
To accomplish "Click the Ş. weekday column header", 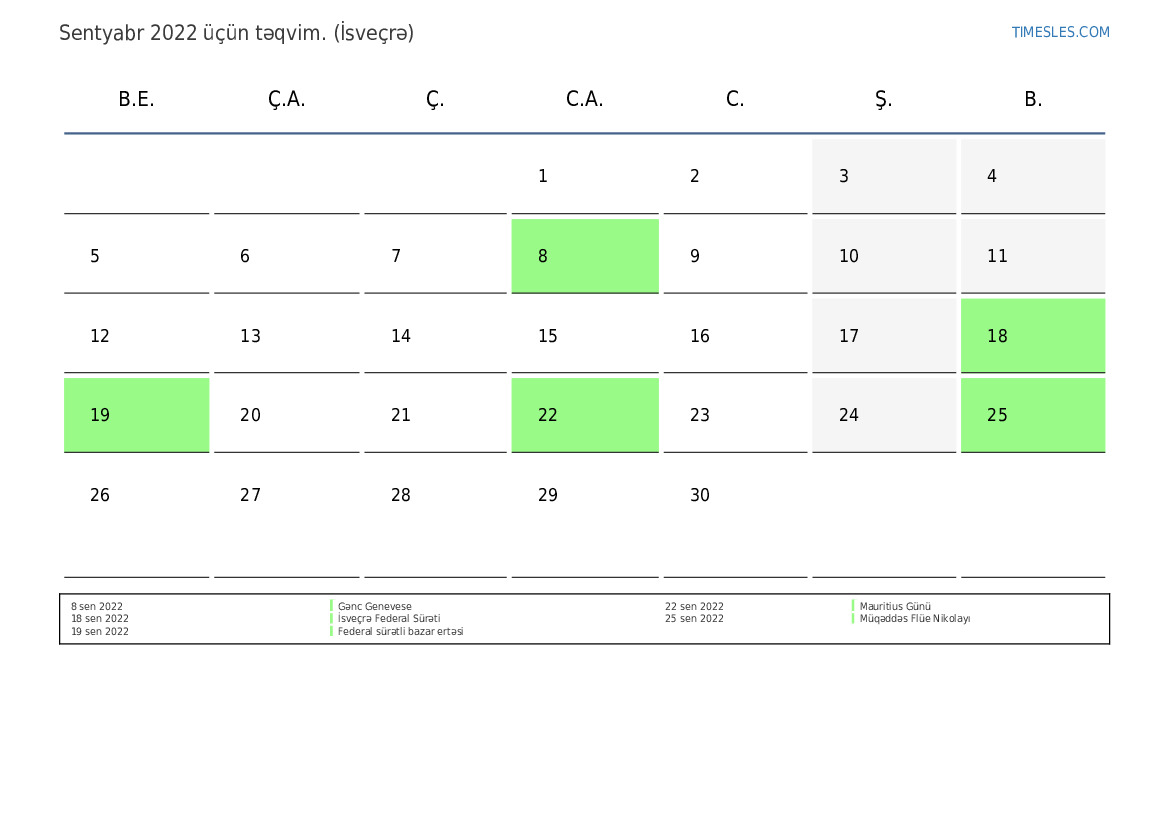I will pos(883,99).
